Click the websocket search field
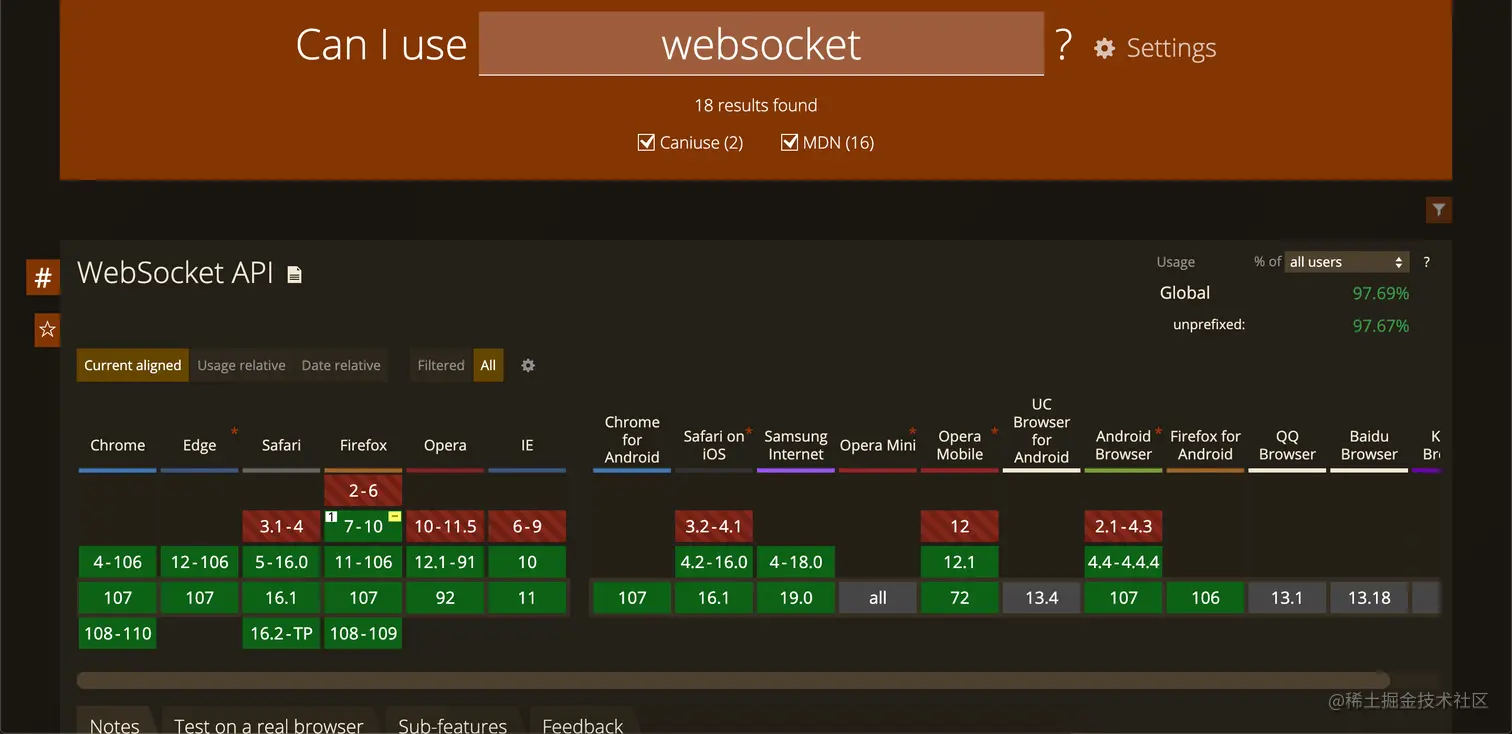Viewport: 1512px width, 734px height. click(x=761, y=44)
